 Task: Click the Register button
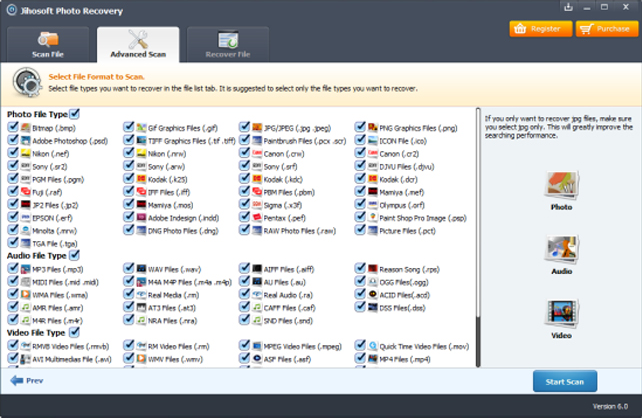pyautogui.click(x=538, y=29)
